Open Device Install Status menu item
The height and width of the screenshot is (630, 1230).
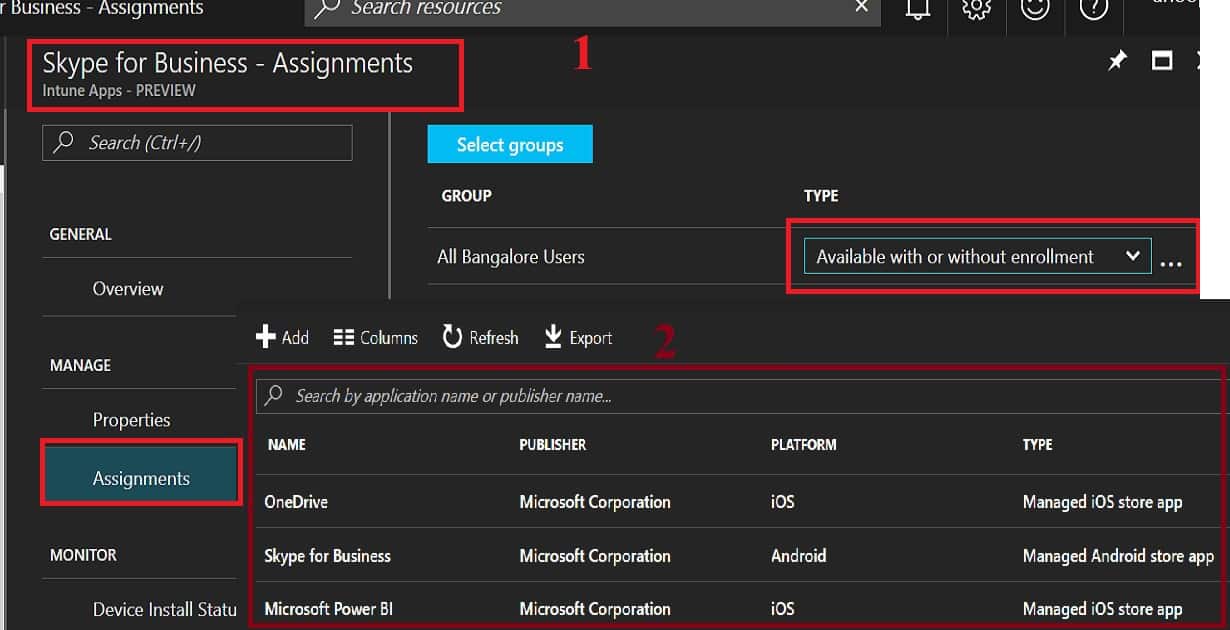[164, 609]
